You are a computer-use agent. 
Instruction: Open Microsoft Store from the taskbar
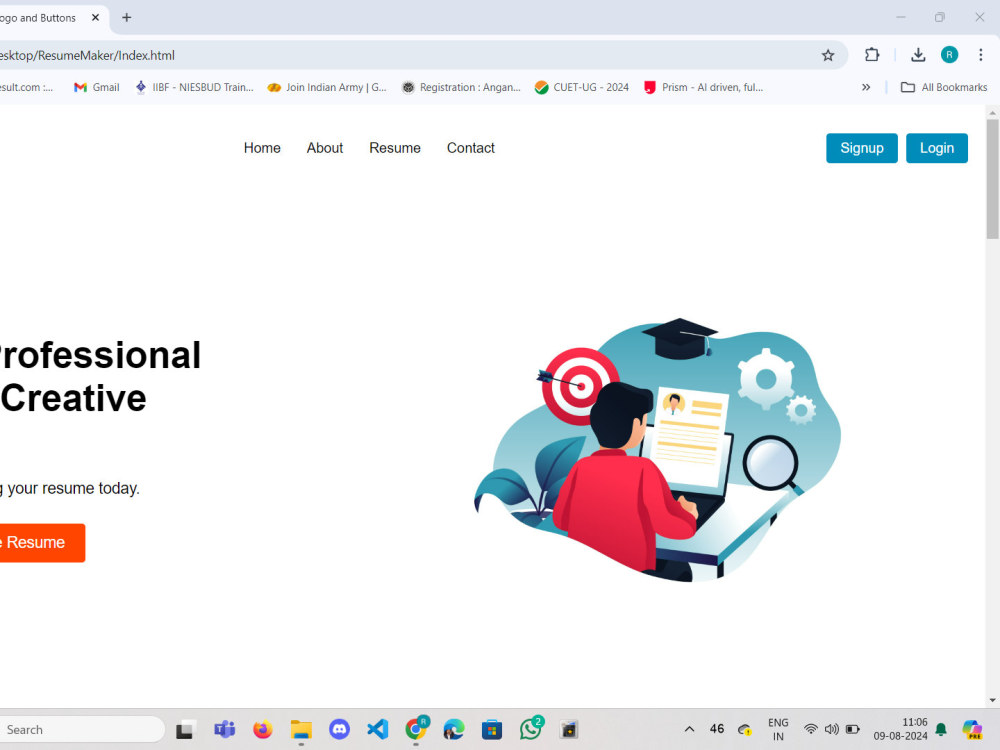pyautogui.click(x=492, y=729)
